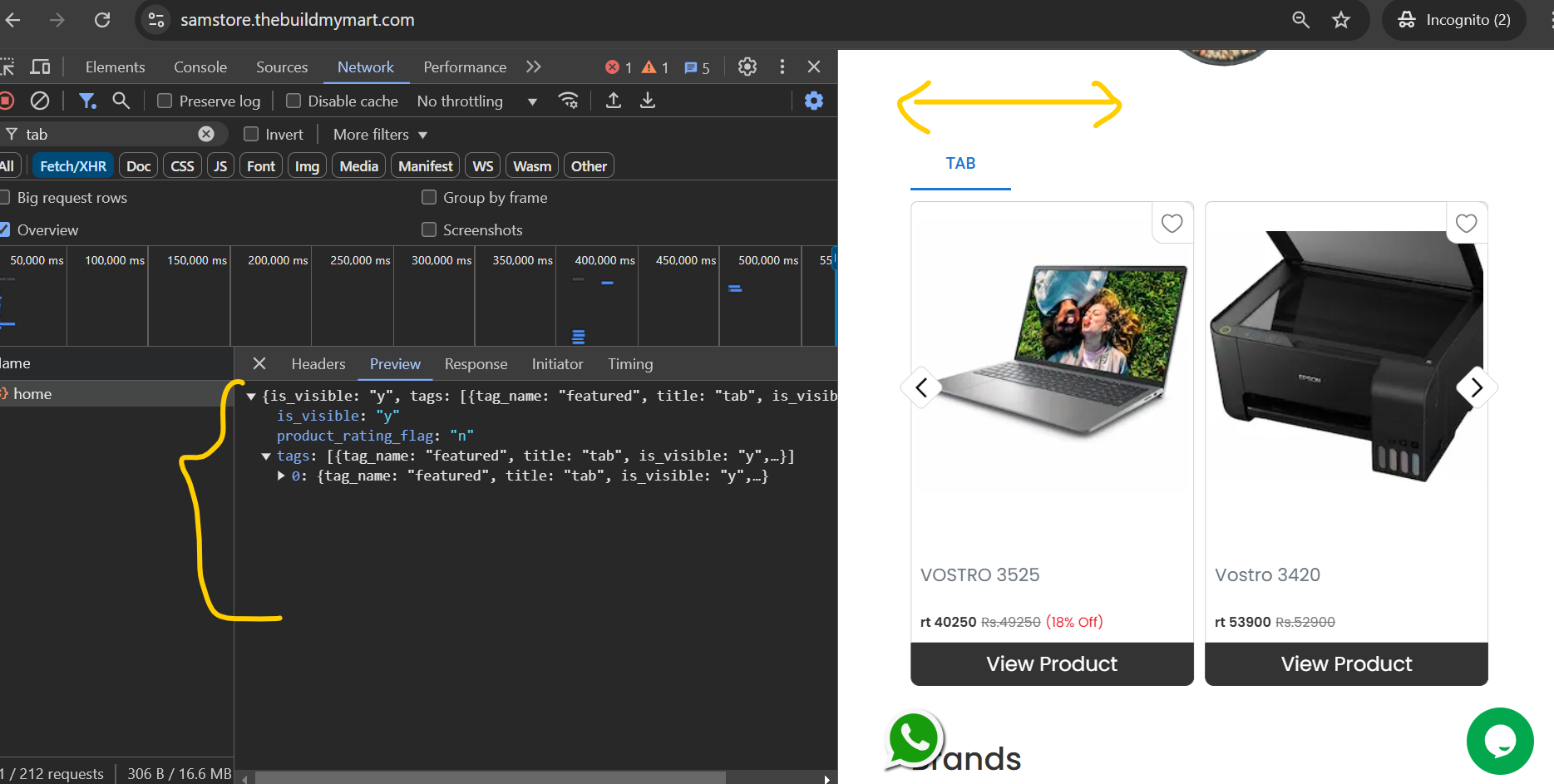Viewport: 1554px width, 784px height.
Task: Reload the page with the browser refresh icon
Action: click(102, 20)
